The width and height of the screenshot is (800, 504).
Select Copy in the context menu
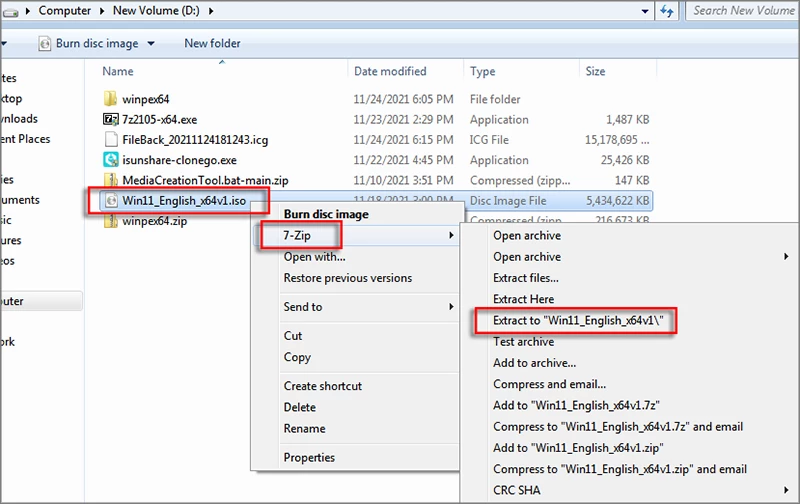297,357
